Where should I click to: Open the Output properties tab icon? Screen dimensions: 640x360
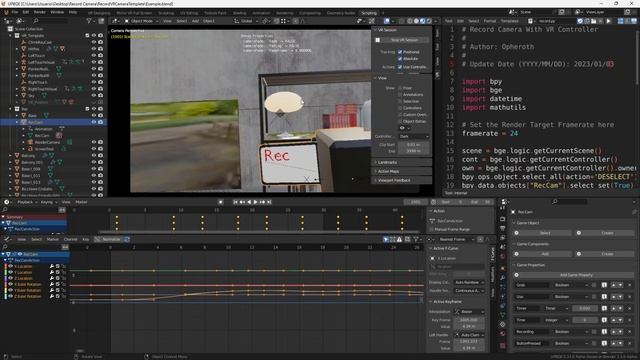click(x=503, y=228)
